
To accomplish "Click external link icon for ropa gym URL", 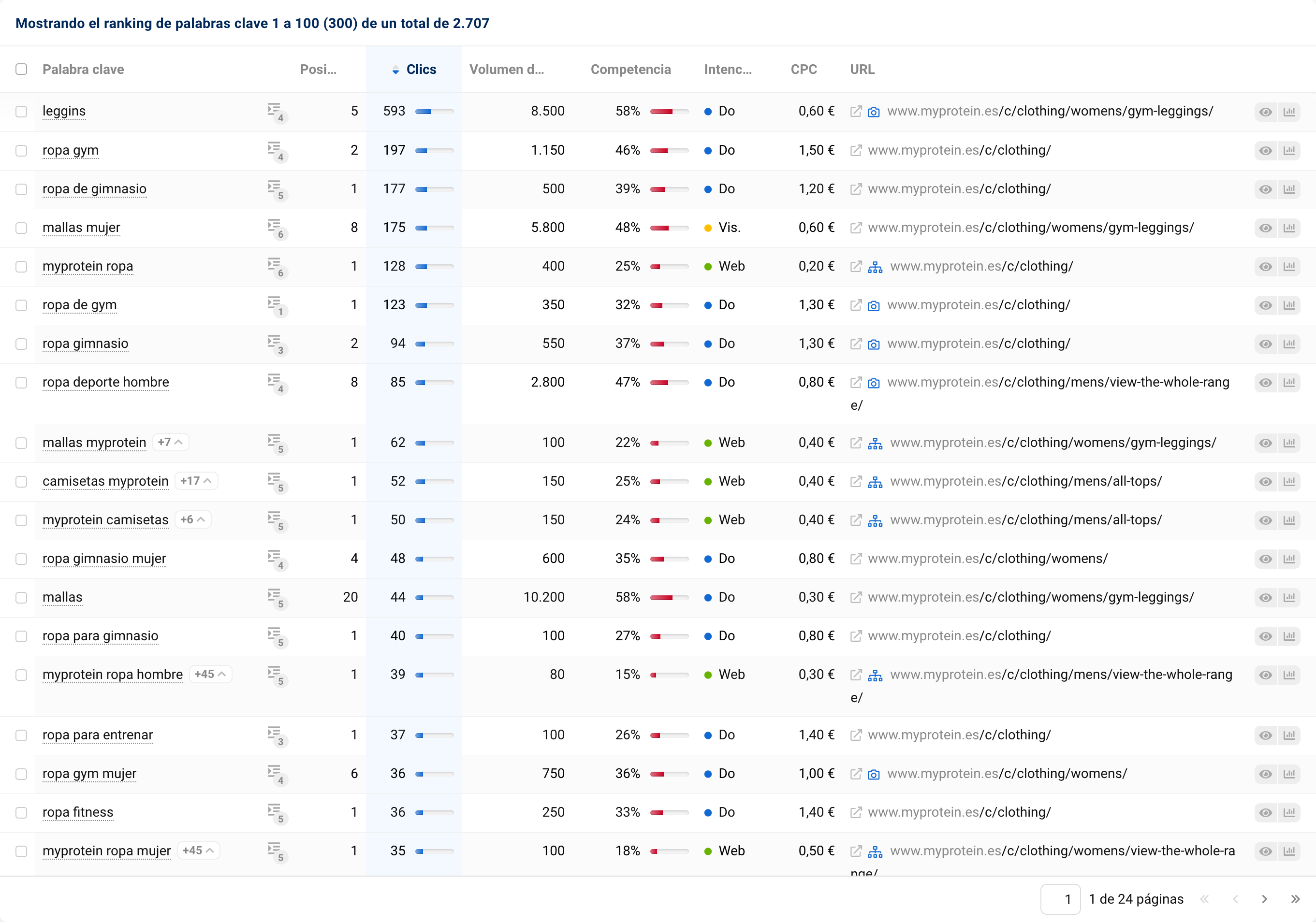I will [x=855, y=151].
